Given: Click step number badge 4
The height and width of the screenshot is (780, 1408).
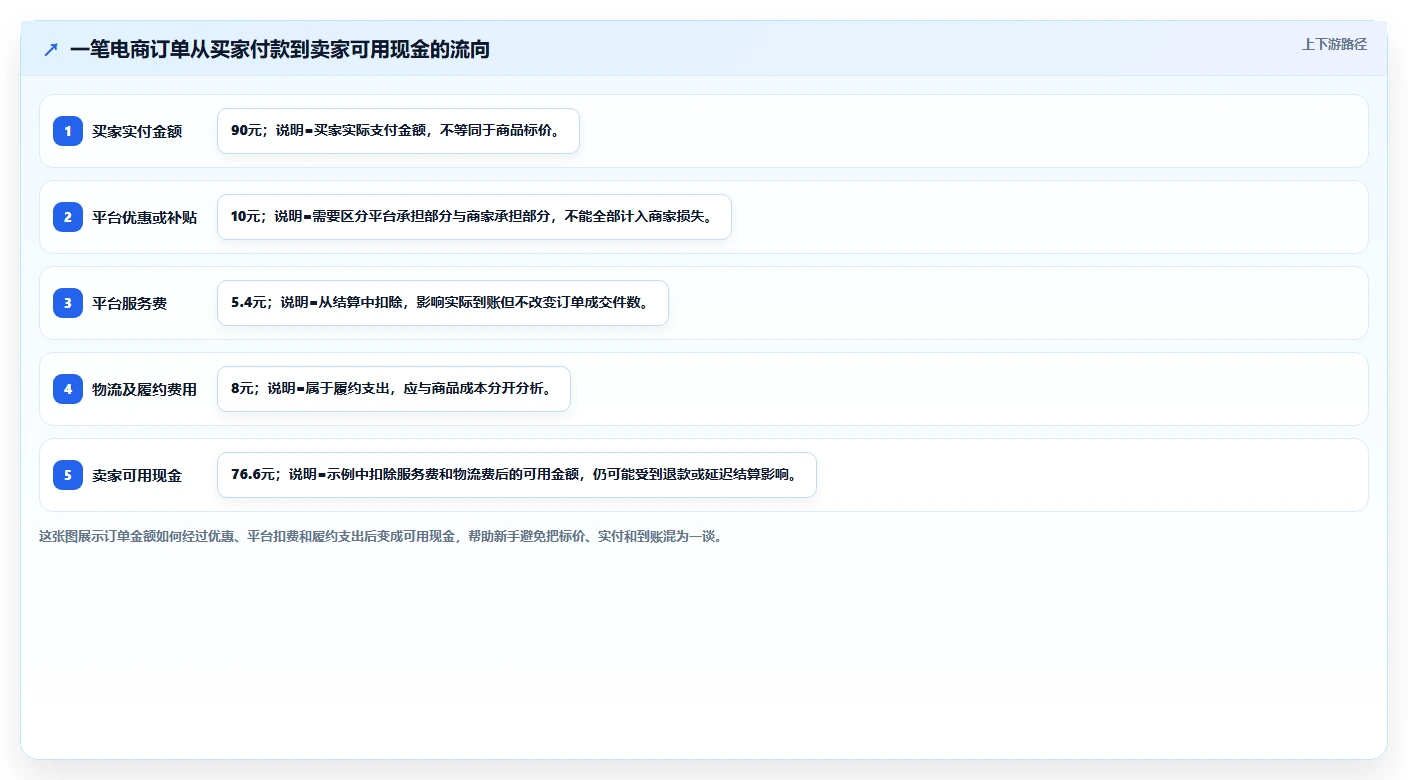Looking at the screenshot, I should [x=68, y=389].
